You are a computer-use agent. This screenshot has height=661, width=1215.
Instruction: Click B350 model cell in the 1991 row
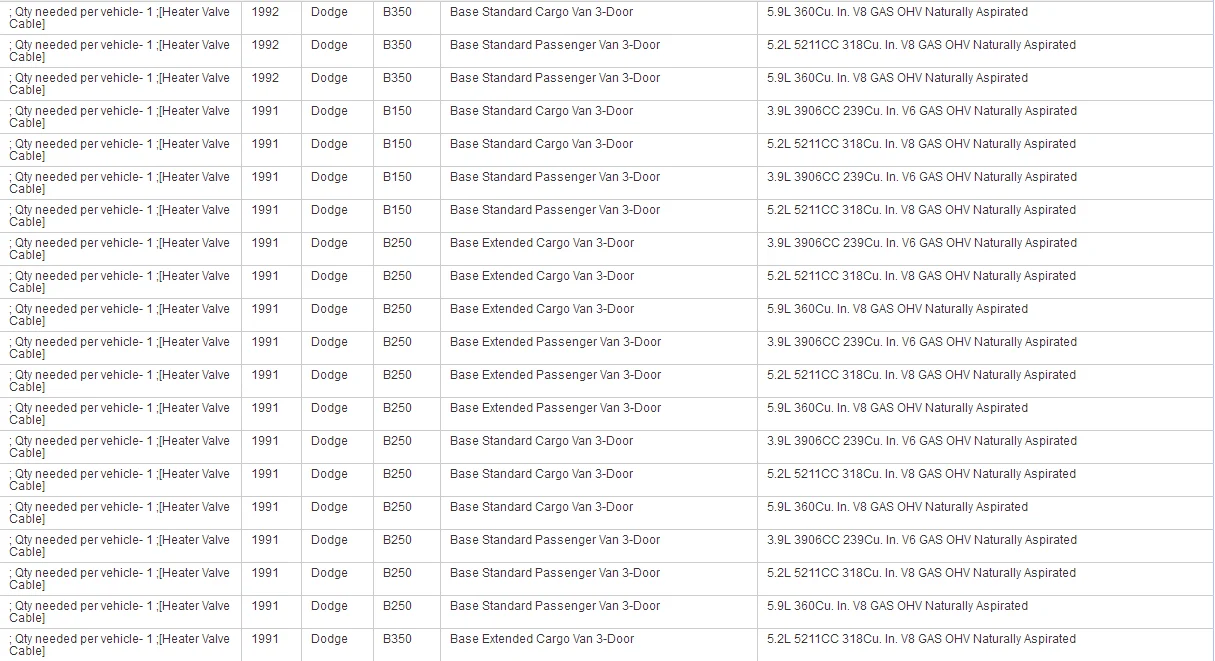click(x=406, y=645)
